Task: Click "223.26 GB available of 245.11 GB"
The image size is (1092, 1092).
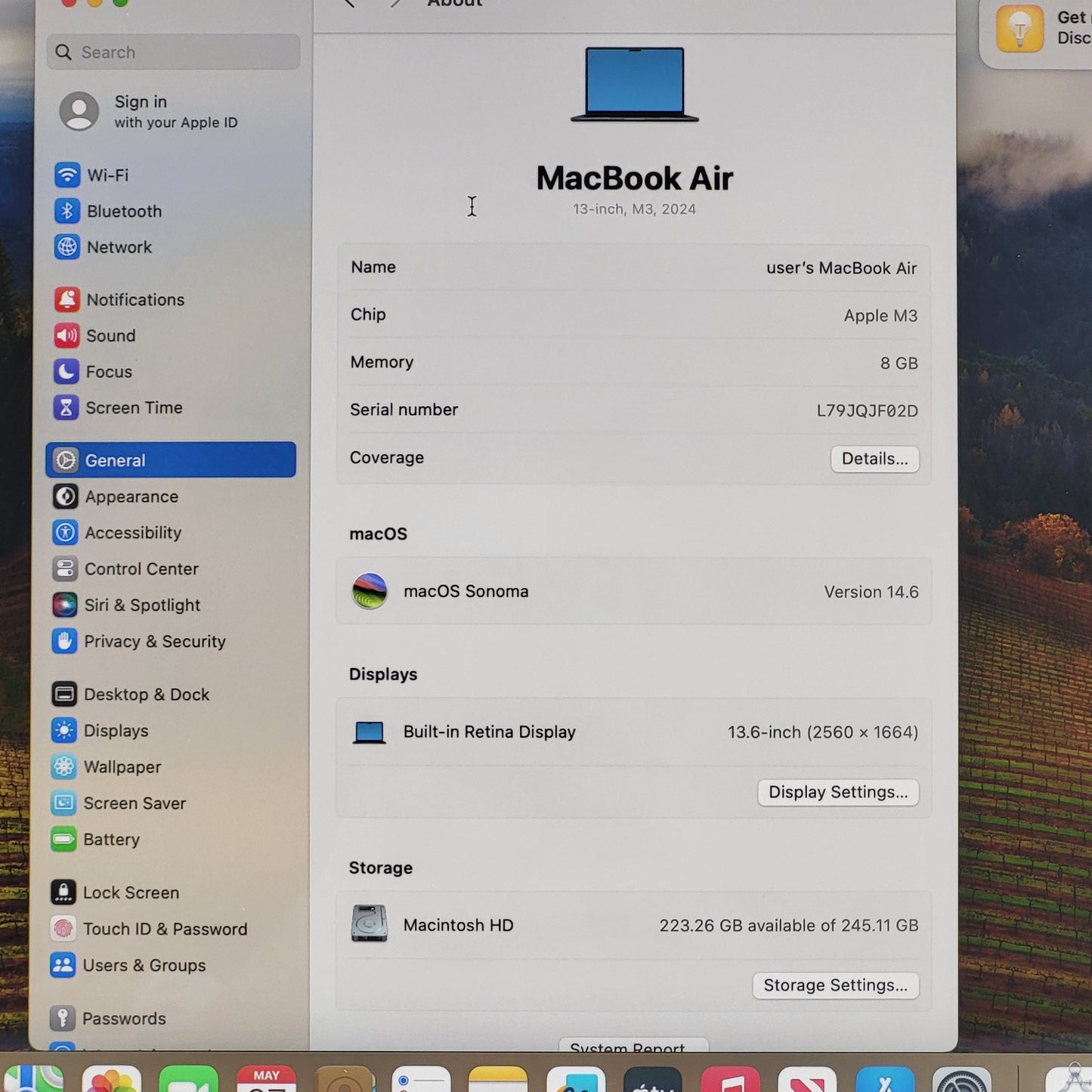Action: 789,926
